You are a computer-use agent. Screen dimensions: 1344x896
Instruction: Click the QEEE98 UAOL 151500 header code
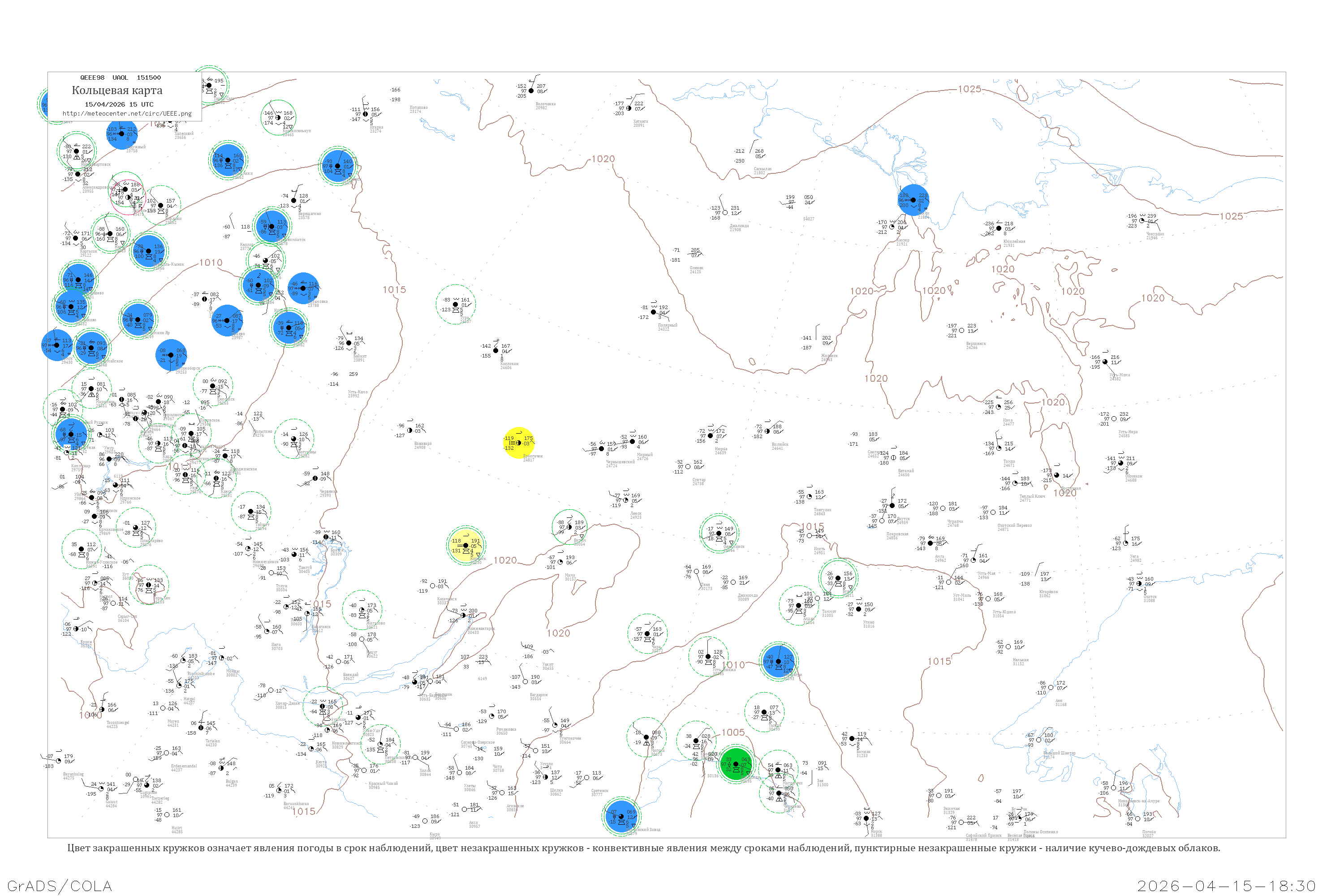120,78
